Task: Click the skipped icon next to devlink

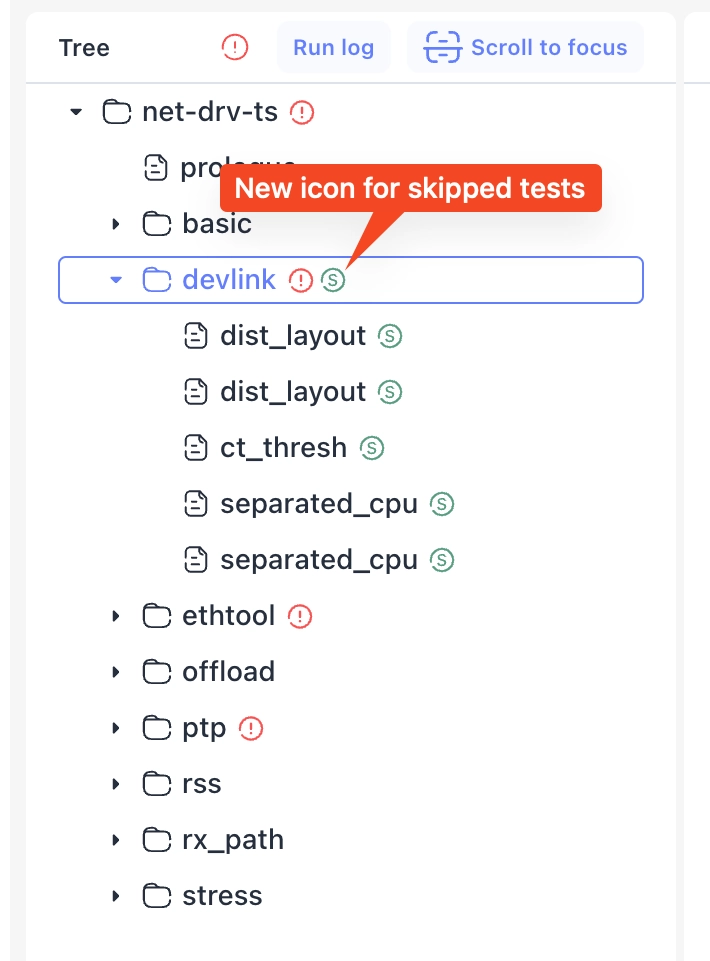Action: pos(331,281)
